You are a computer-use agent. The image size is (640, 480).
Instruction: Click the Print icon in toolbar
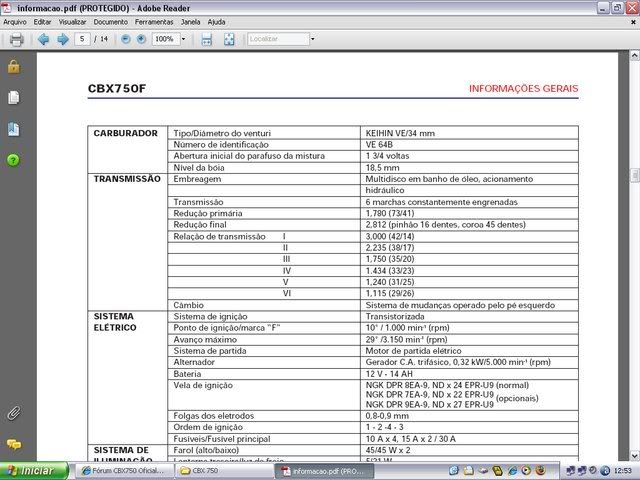[x=16, y=39]
